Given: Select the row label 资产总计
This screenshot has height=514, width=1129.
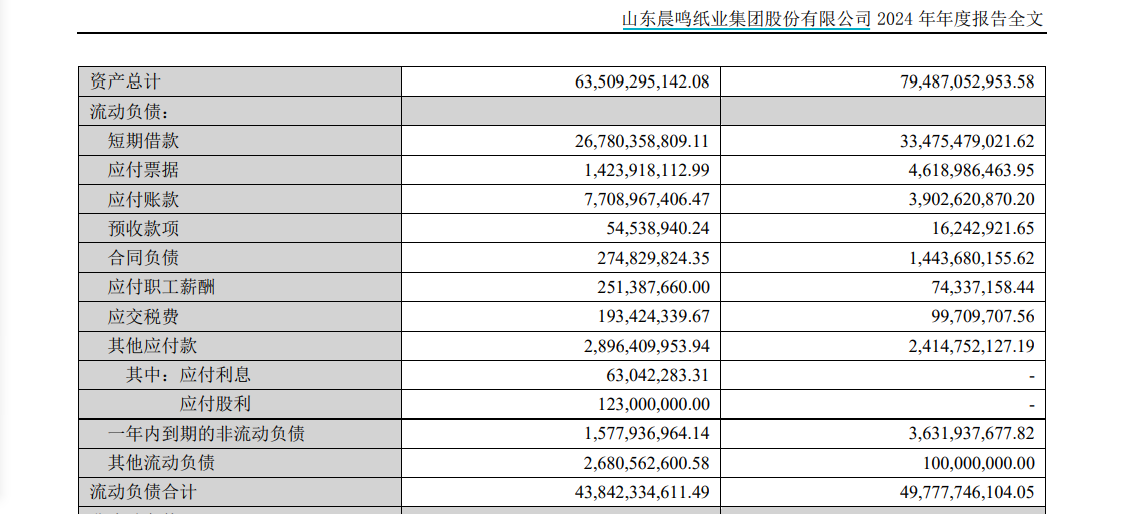Looking at the screenshot, I should click(x=125, y=82).
